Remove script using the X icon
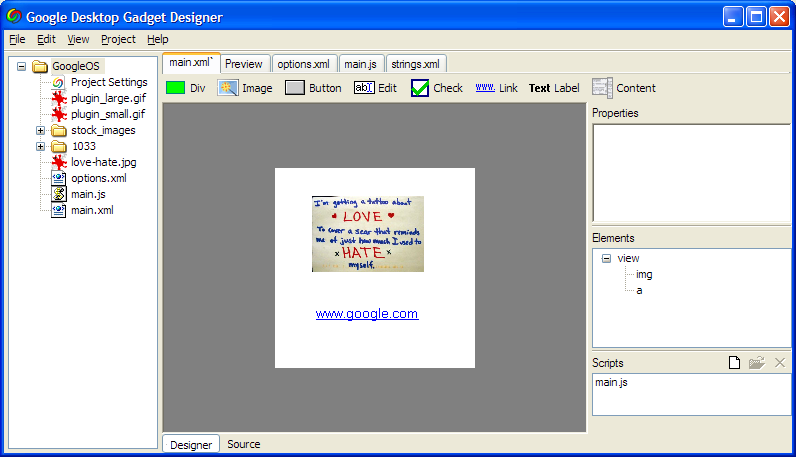 (x=780, y=363)
